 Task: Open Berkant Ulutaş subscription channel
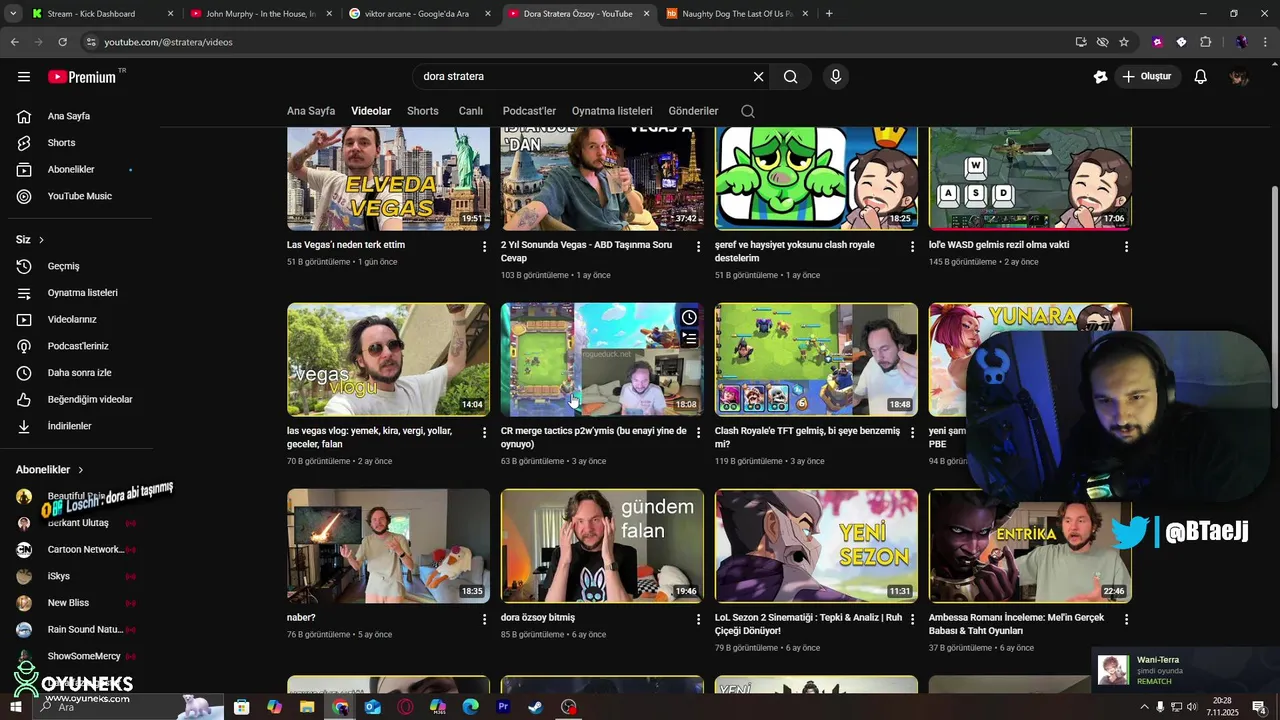tap(78, 523)
